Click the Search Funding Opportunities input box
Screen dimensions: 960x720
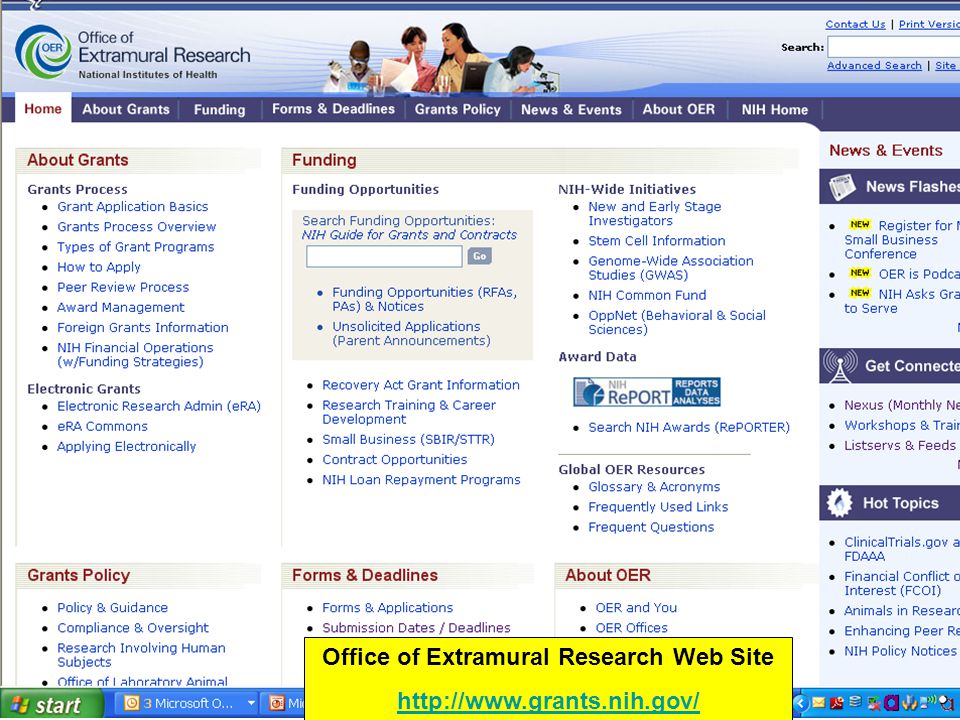[x=384, y=257]
